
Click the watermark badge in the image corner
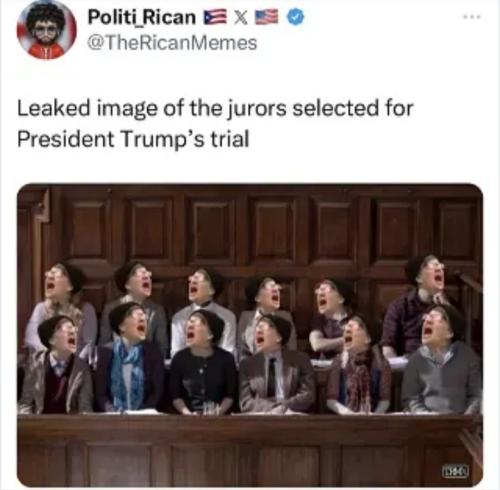click(455, 471)
